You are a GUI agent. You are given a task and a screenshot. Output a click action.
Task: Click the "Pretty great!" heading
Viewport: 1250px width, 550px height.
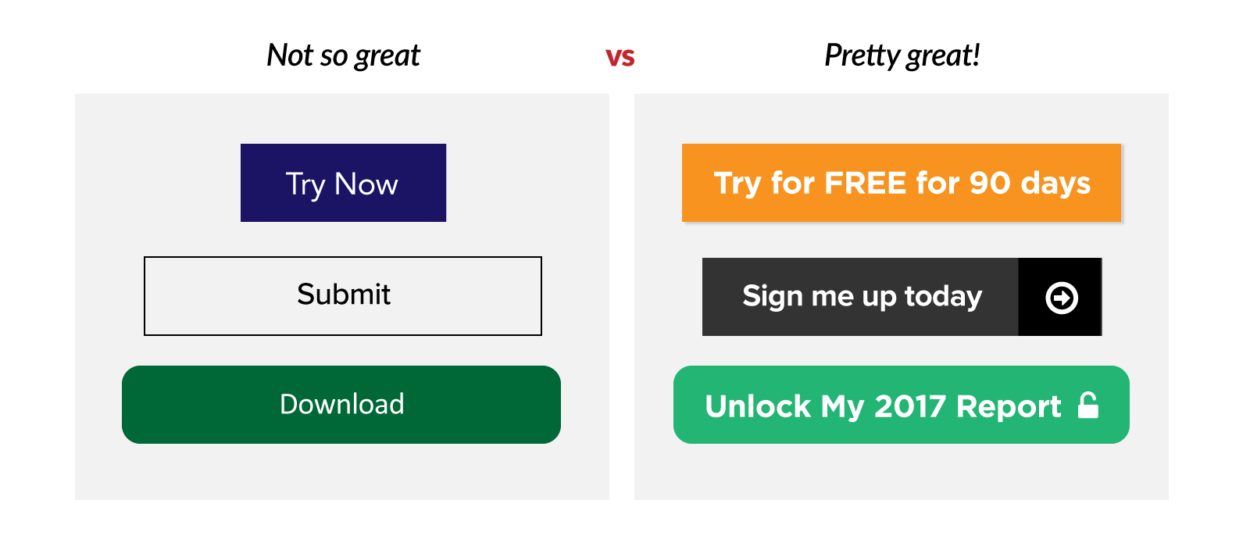tap(901, 55)
